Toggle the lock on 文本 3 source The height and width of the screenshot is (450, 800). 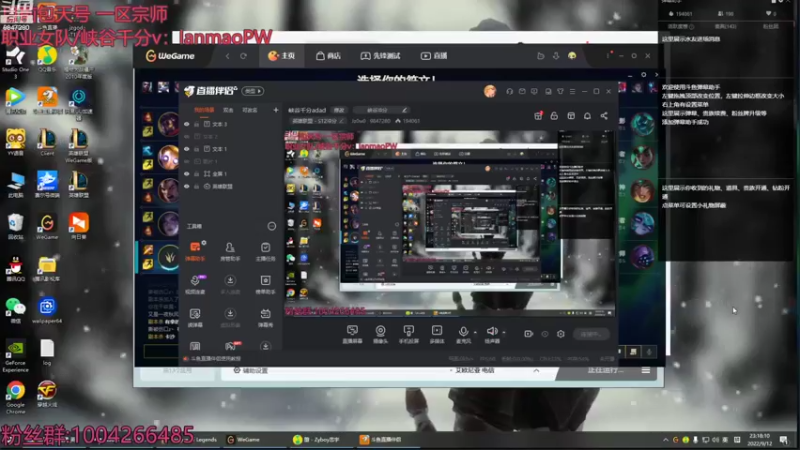[x=196, y=124]
